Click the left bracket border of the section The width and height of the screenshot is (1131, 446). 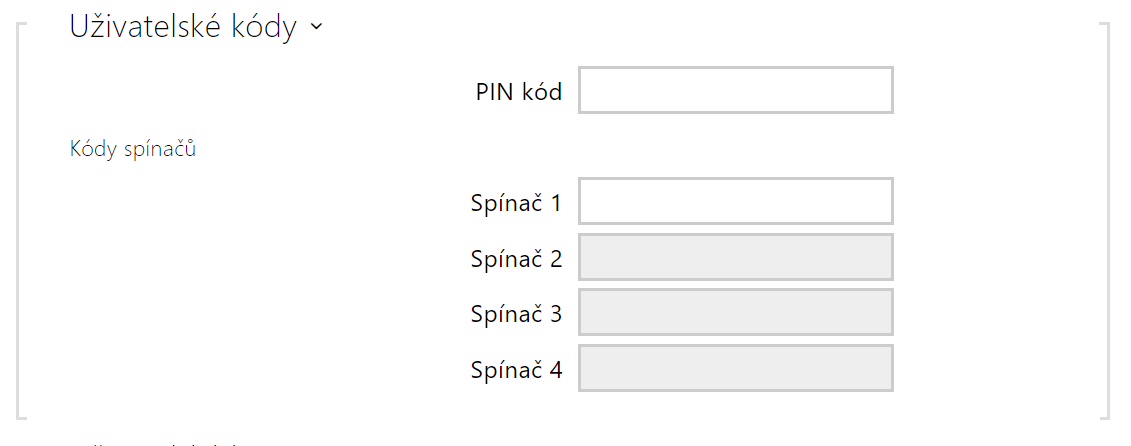19,220
